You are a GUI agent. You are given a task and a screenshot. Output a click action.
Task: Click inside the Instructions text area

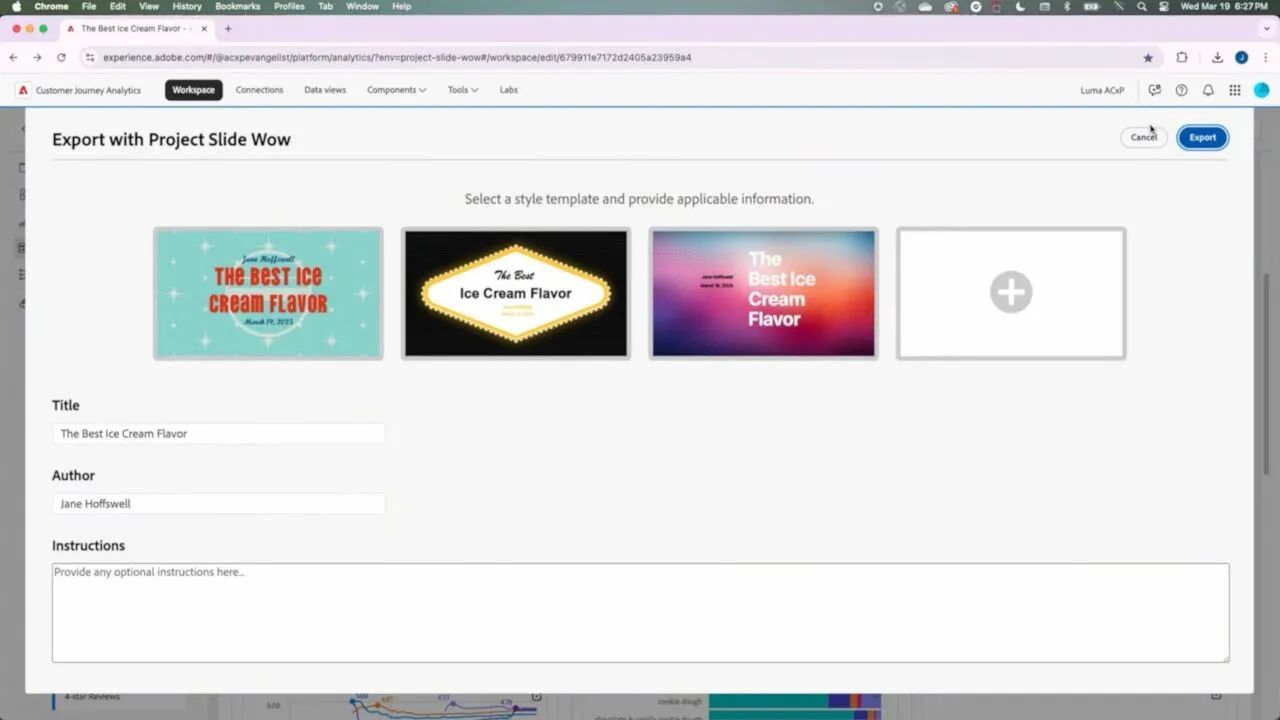tap(640, 612)
